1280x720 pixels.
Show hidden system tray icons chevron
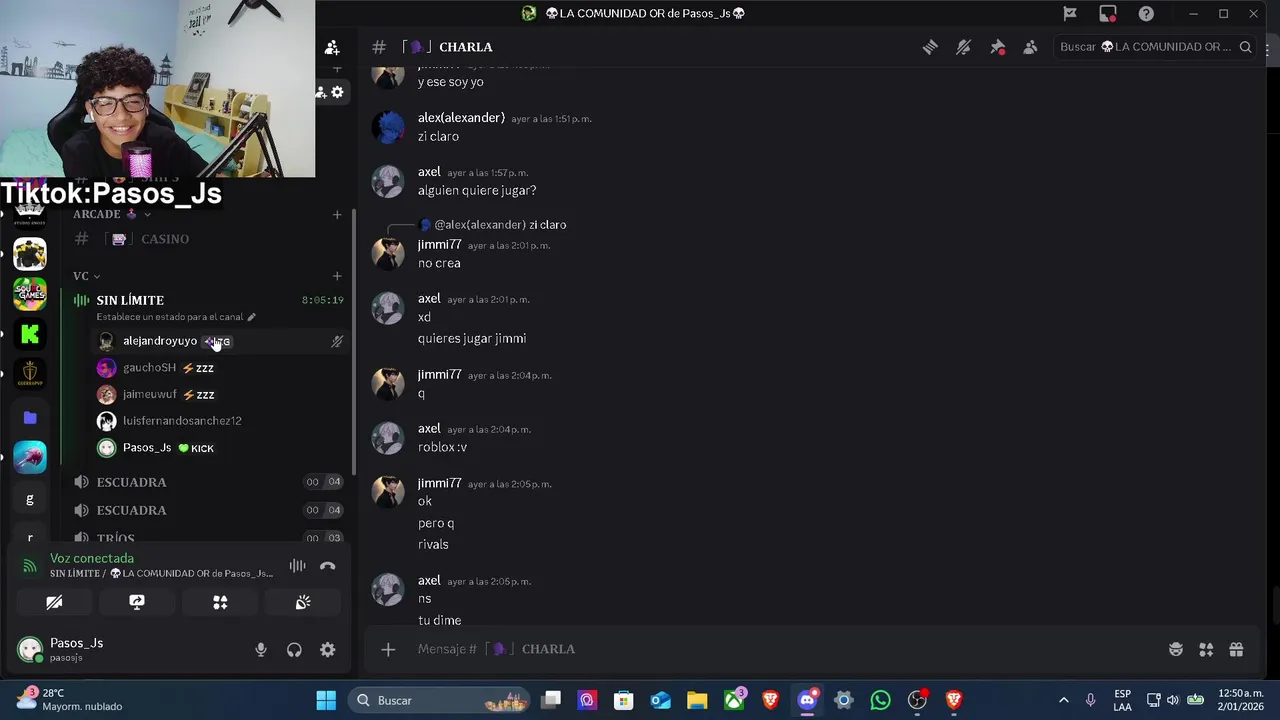click(x=1063, y=700)
